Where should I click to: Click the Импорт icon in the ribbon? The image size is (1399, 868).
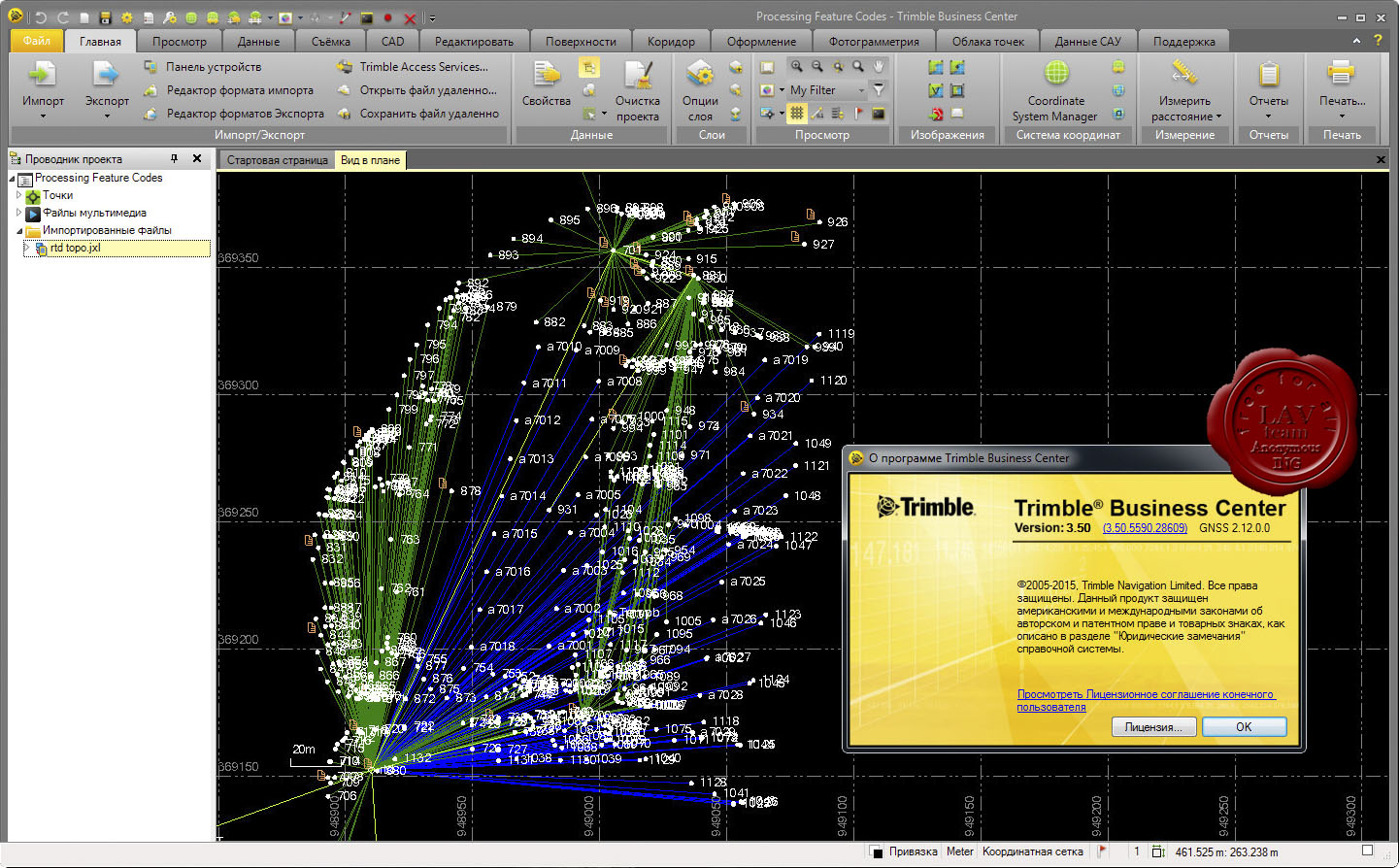pyautogui.click(x=43, y=74)
